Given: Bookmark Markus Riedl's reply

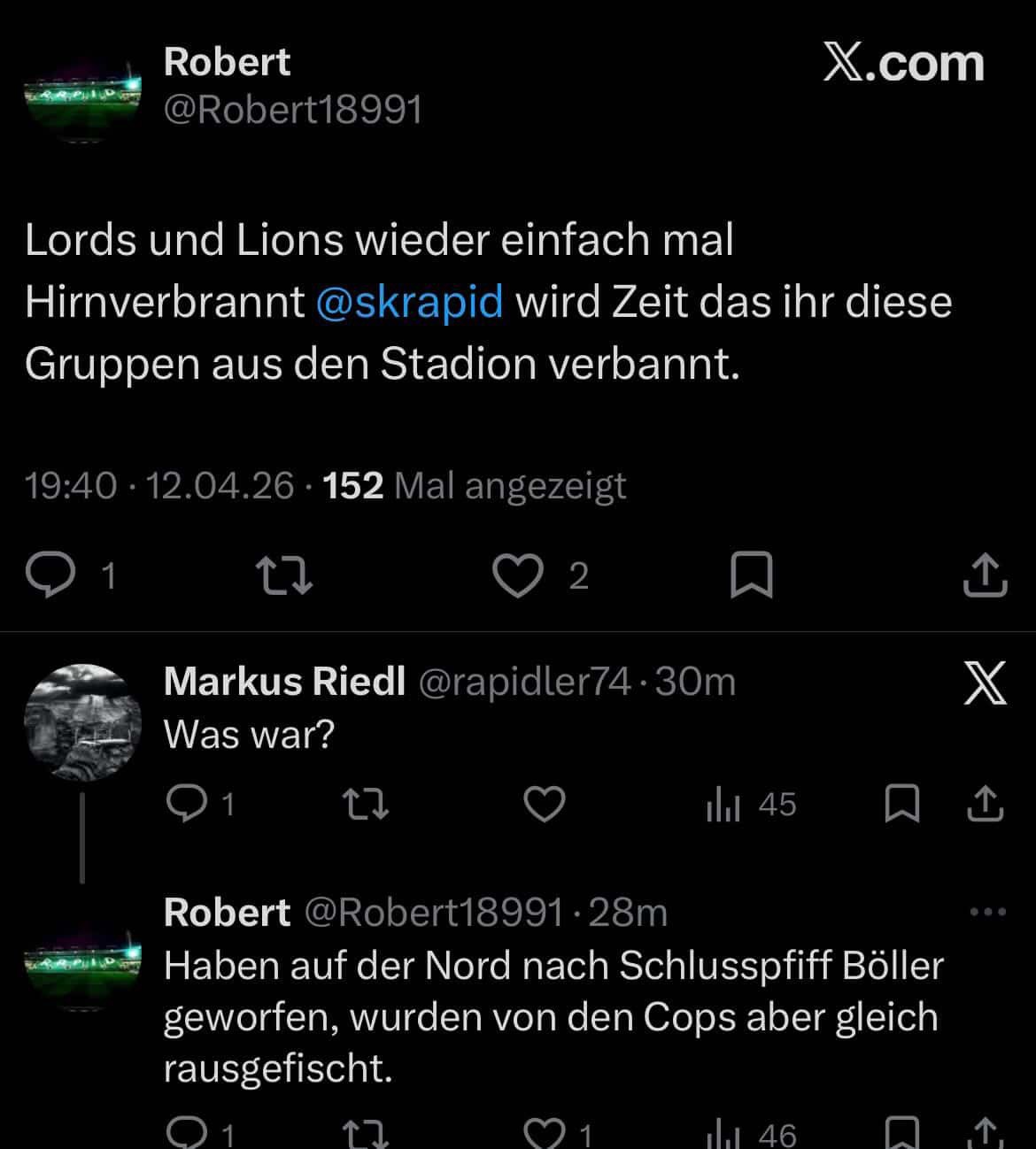Looking at the screenshot, I should point(902,804).
